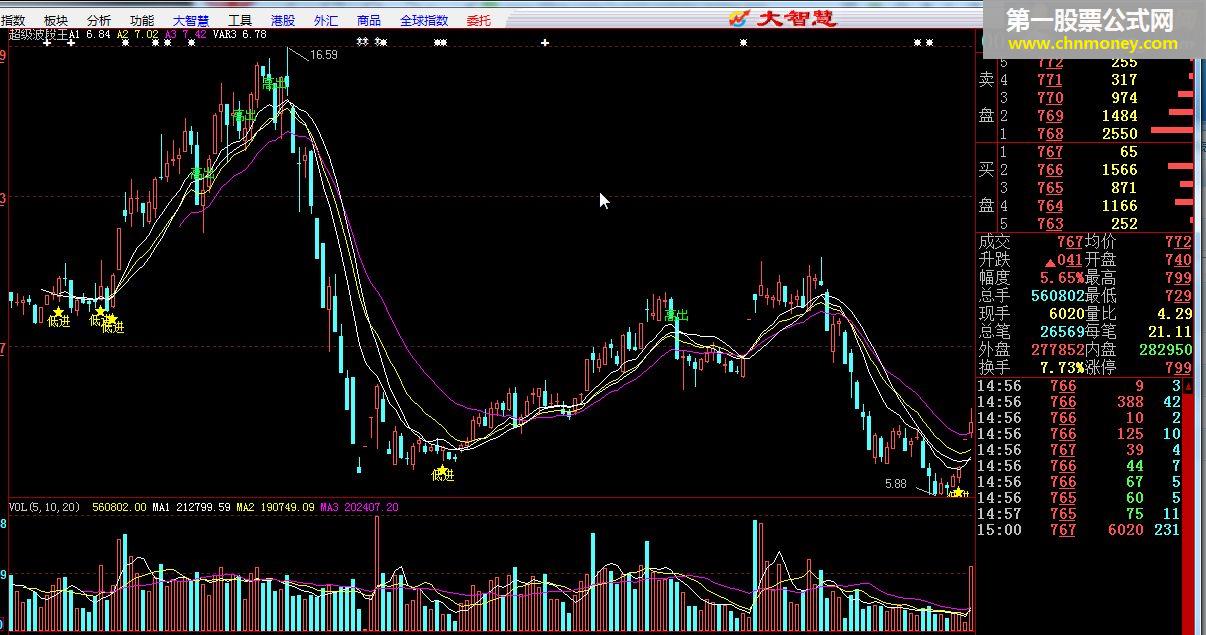This screenshot has width=1206, height=635.
Task: Open the 分析 menu
Action: pos(99,20)
